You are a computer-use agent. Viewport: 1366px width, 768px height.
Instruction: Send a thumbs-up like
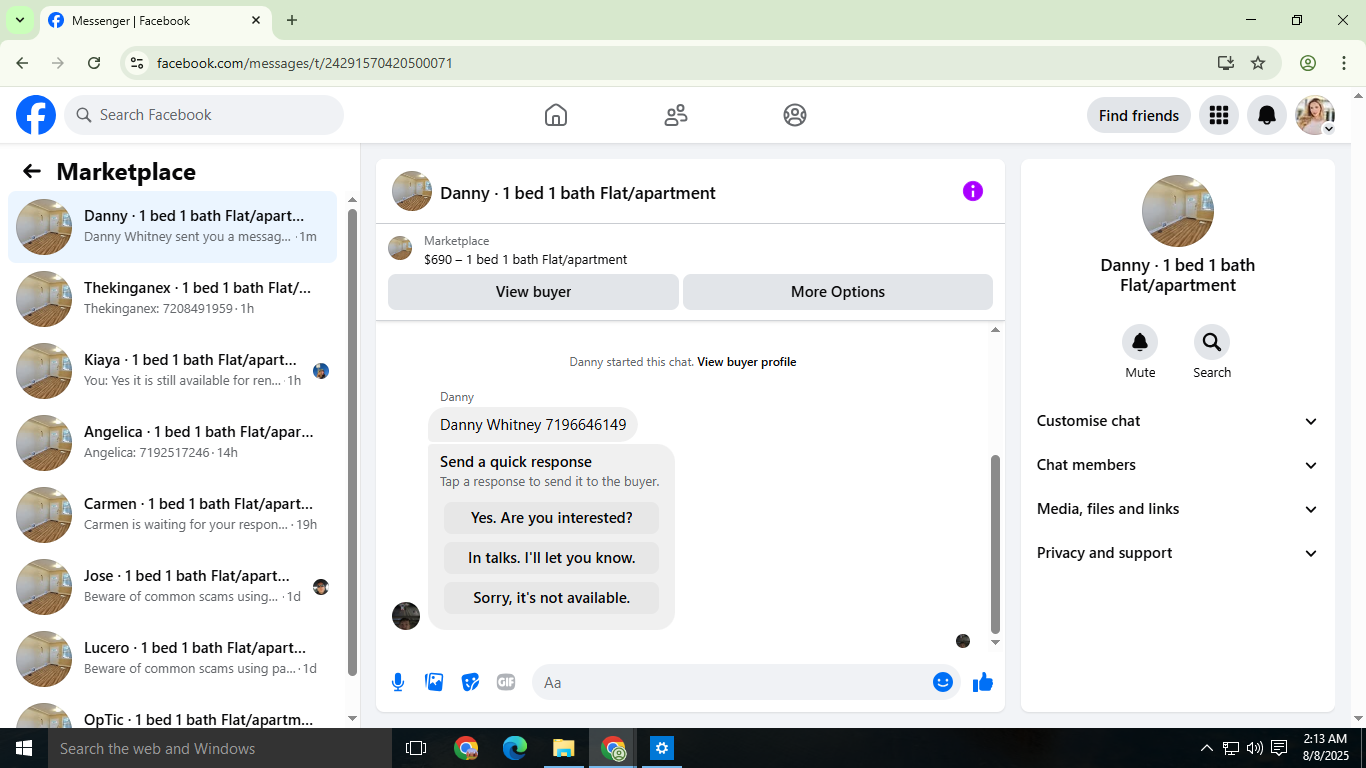[983, 682]
